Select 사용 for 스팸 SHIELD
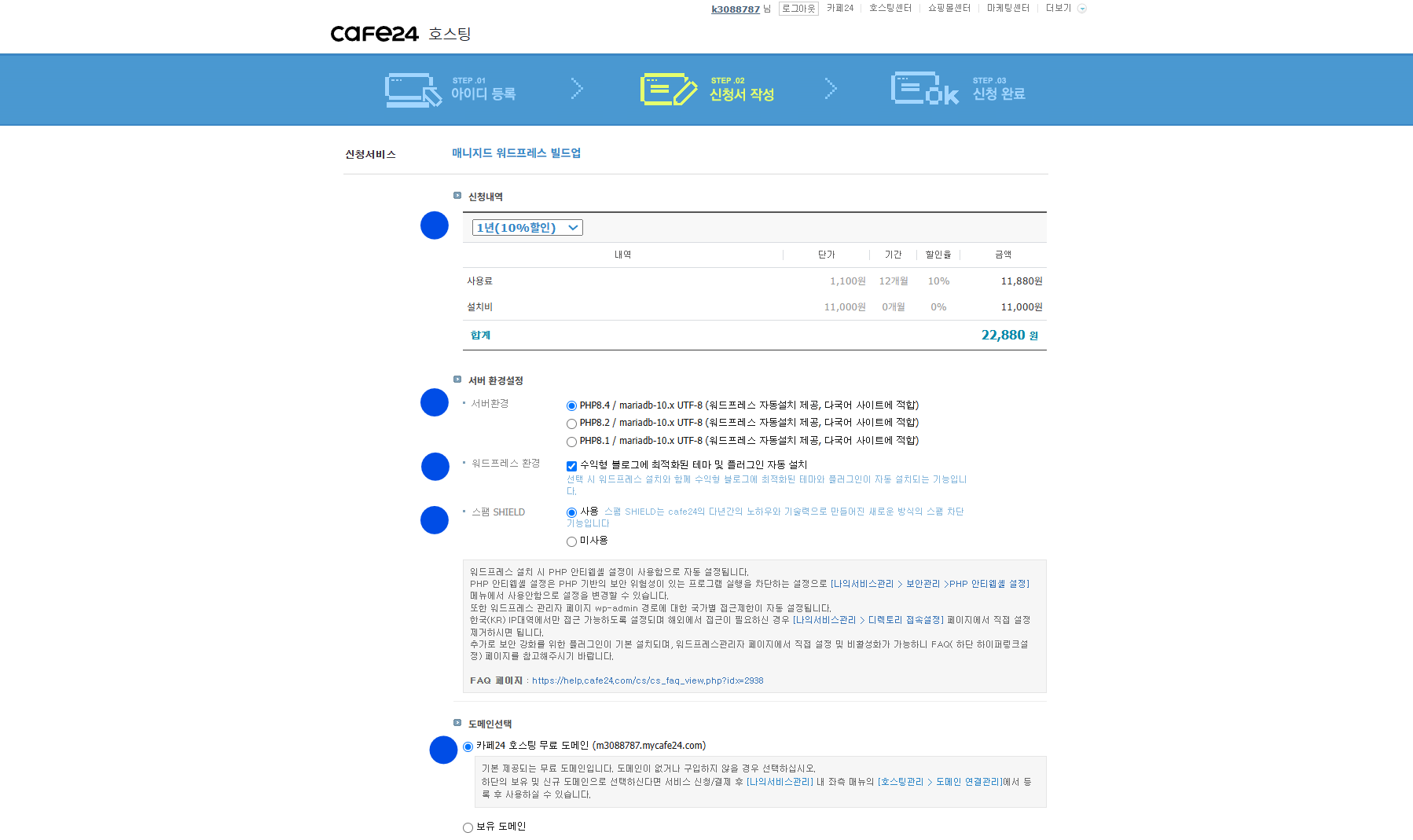 click(571, 512)
